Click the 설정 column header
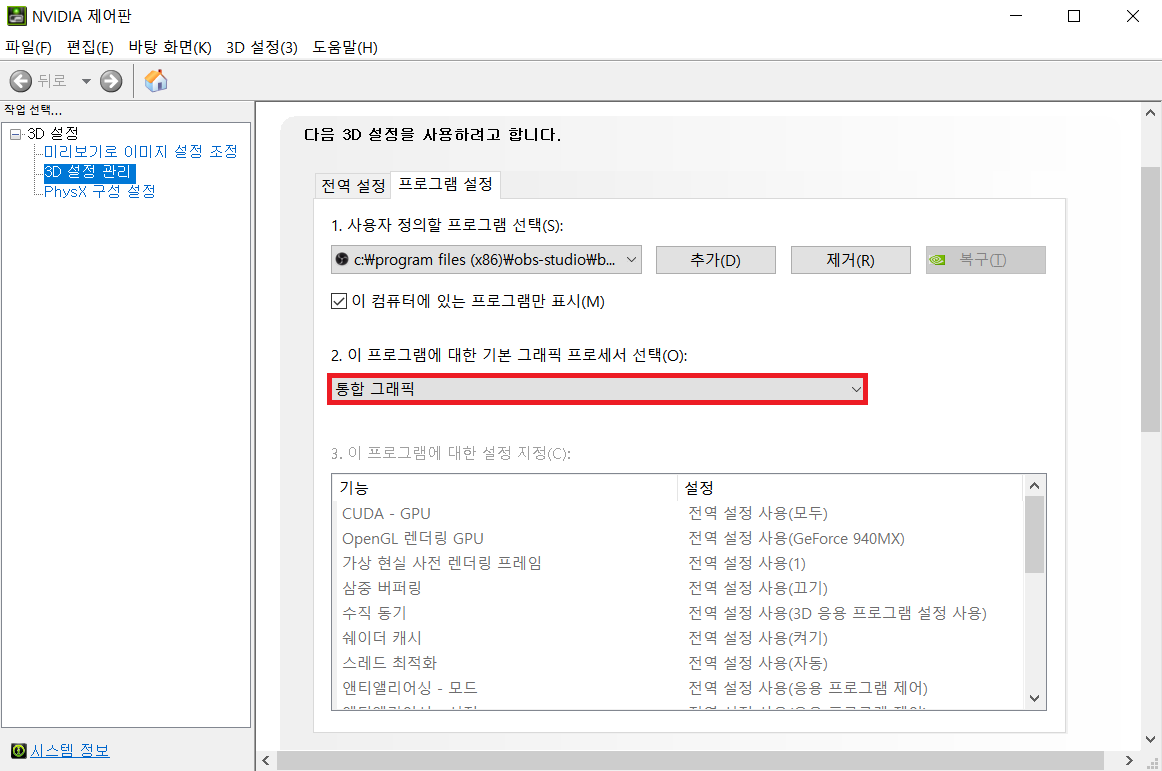 (x=850, y=488)
